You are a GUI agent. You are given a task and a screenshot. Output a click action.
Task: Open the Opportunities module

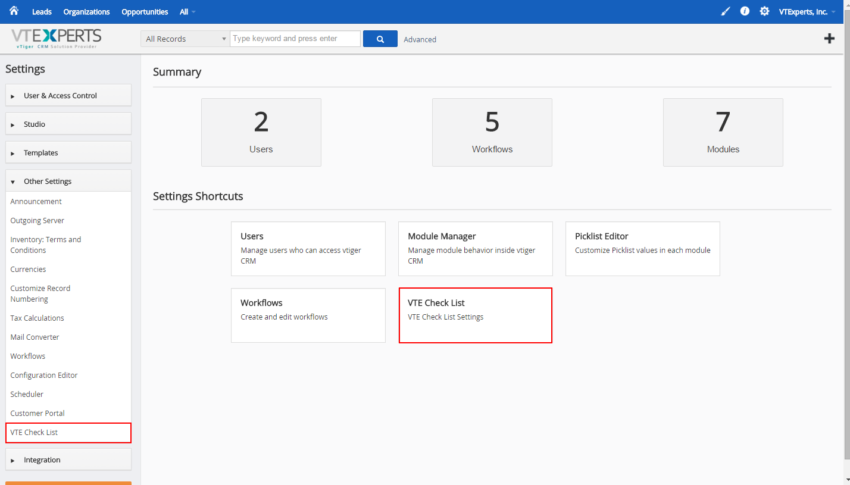pos(145,11)
